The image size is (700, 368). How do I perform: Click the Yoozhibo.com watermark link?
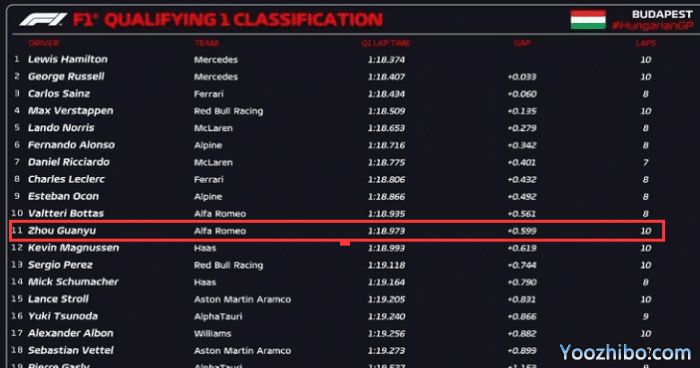[x=625, y=353]
